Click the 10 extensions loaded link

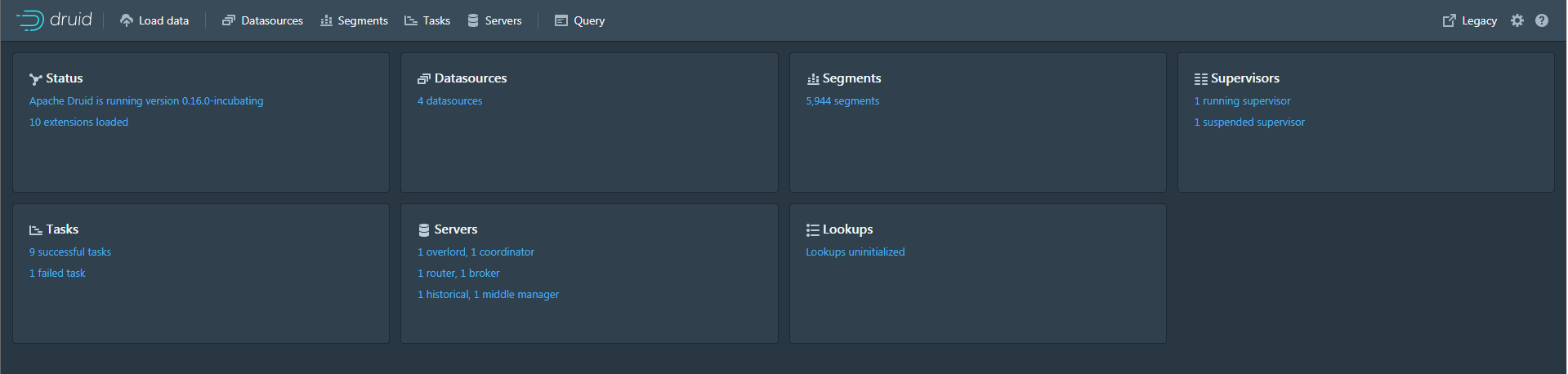[x=78, y=122]
